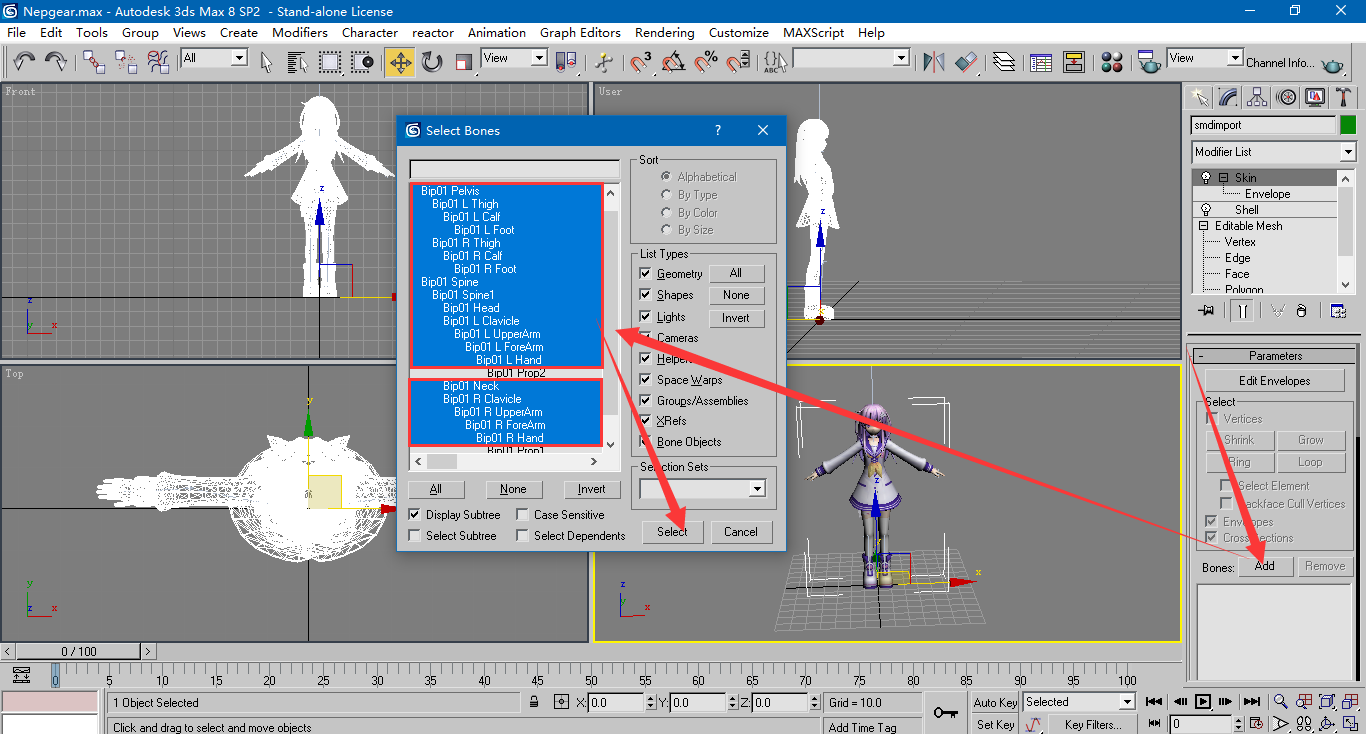Open the Utilities hammer panel tab
This screenshot has width=1366, height=734.
click(1344, 97)
